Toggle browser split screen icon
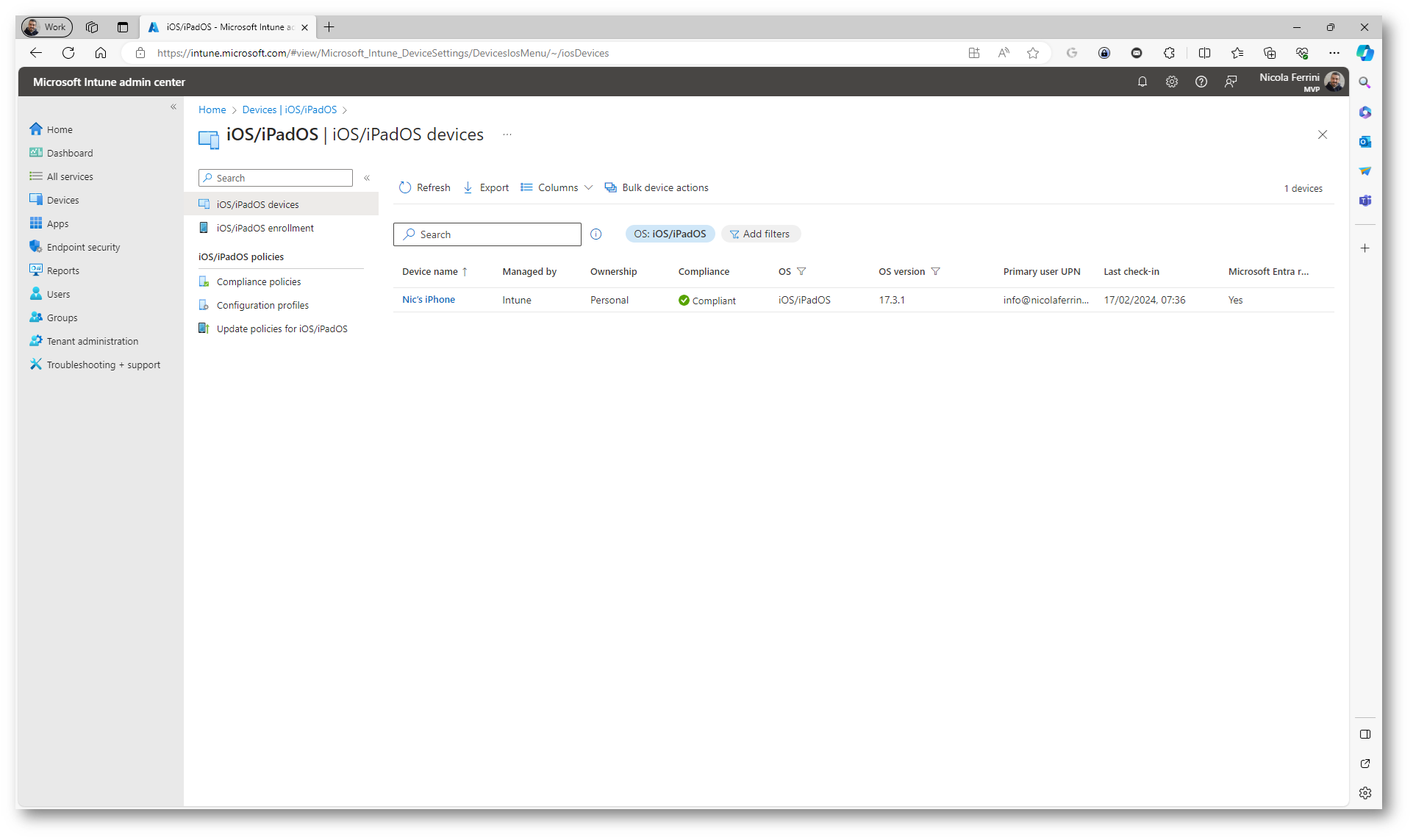Screen dimensions: 1413x840 click(1204, 53)
